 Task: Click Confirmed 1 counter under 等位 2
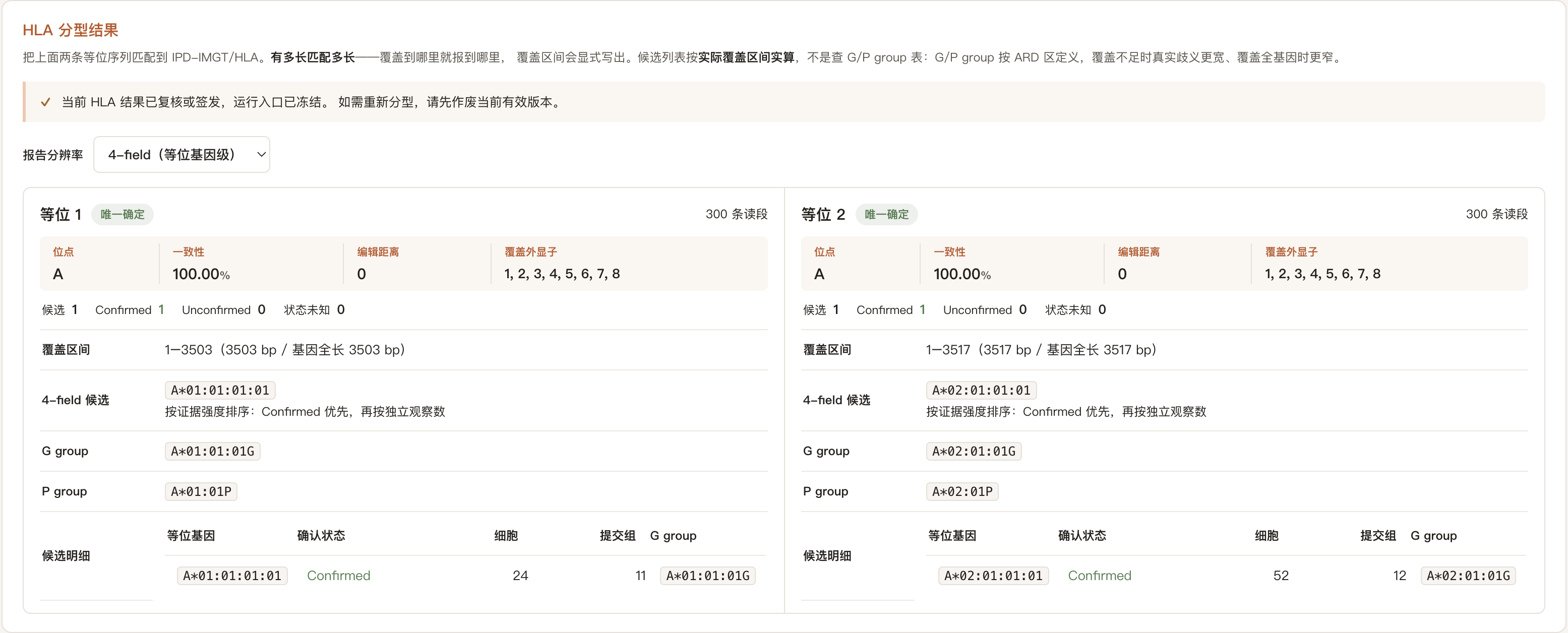[x=891, y=310]
